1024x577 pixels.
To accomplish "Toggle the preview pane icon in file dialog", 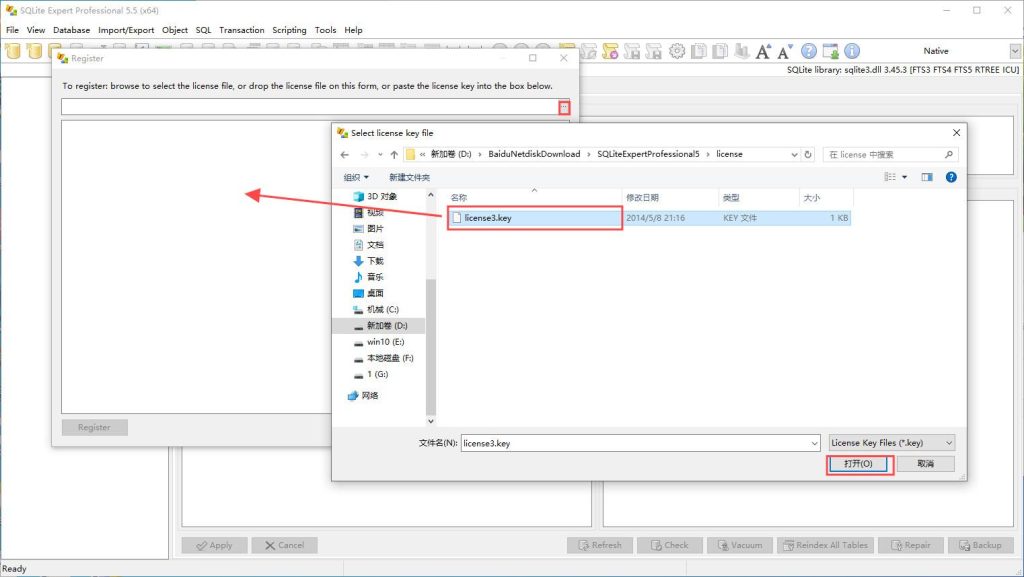I will [x=927, y=177].
